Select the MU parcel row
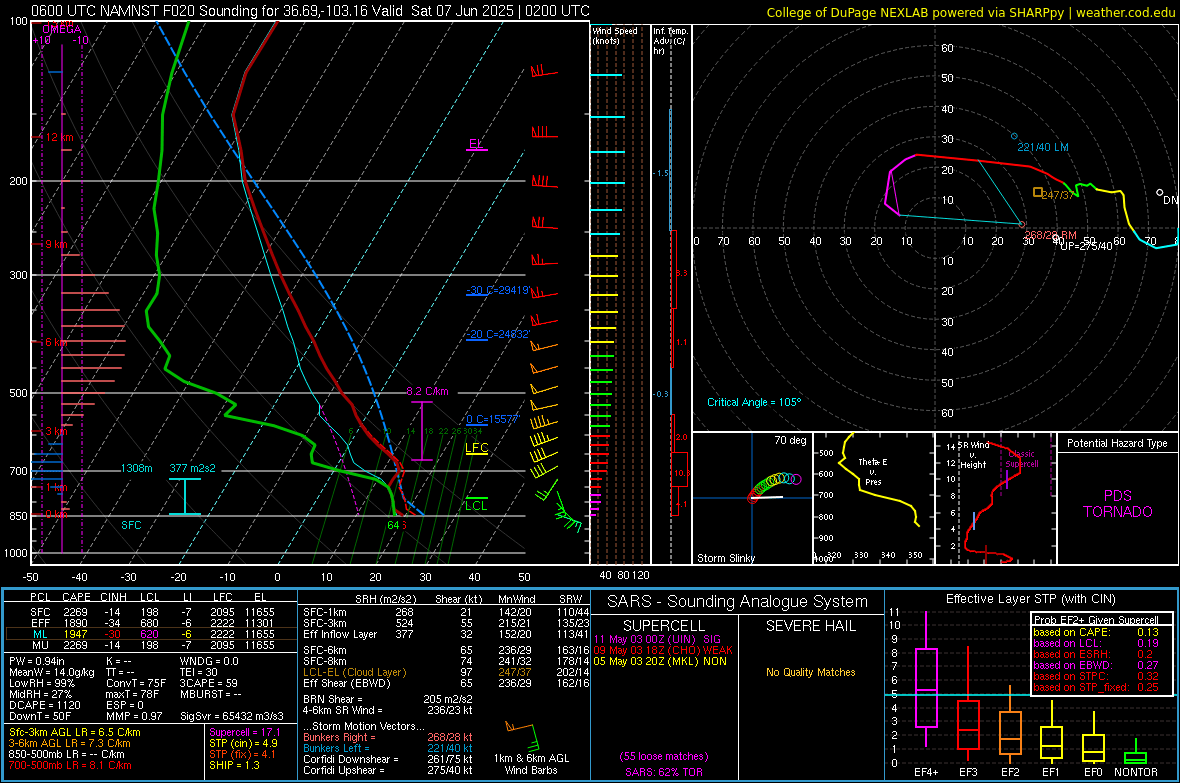The image size is (1180, 783). click(x=151, y=644)
